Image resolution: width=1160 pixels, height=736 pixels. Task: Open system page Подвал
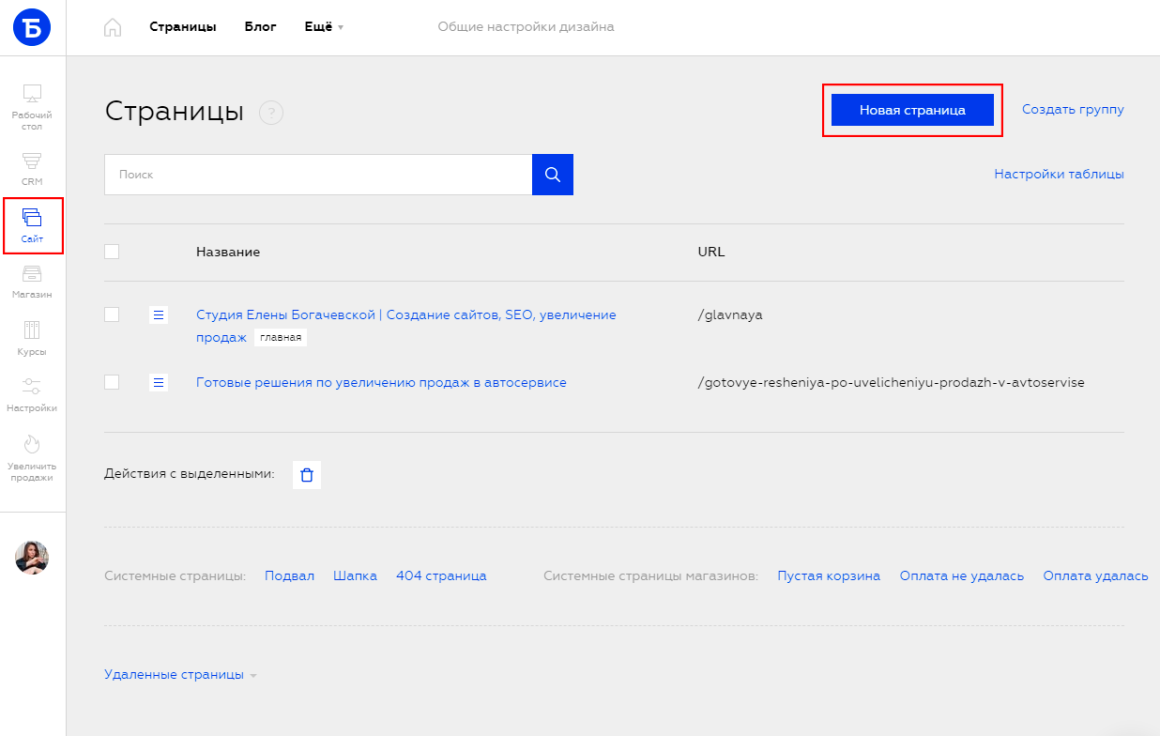click(289, 575)
